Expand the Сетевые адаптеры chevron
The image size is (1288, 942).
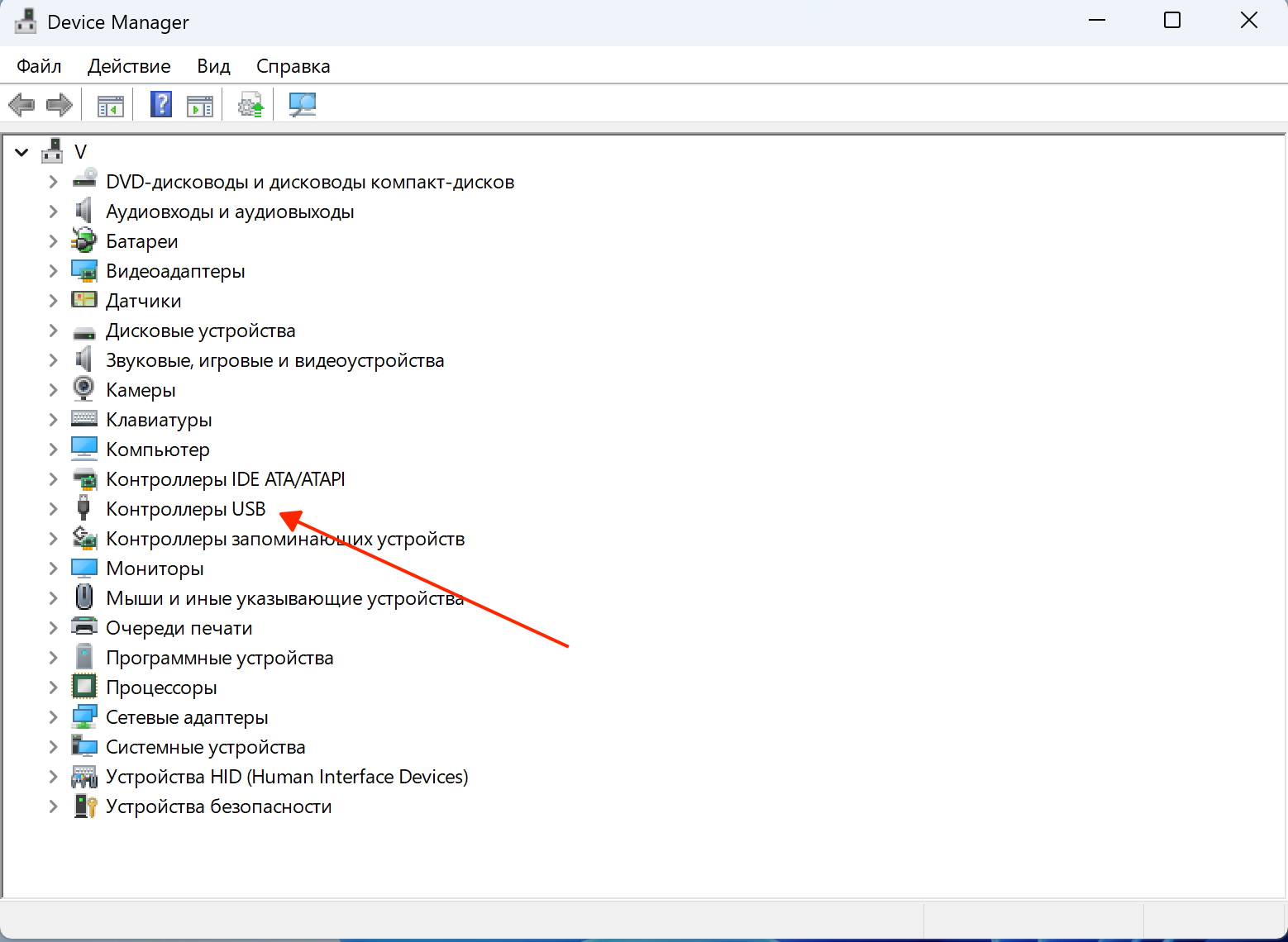coord(53,717)
